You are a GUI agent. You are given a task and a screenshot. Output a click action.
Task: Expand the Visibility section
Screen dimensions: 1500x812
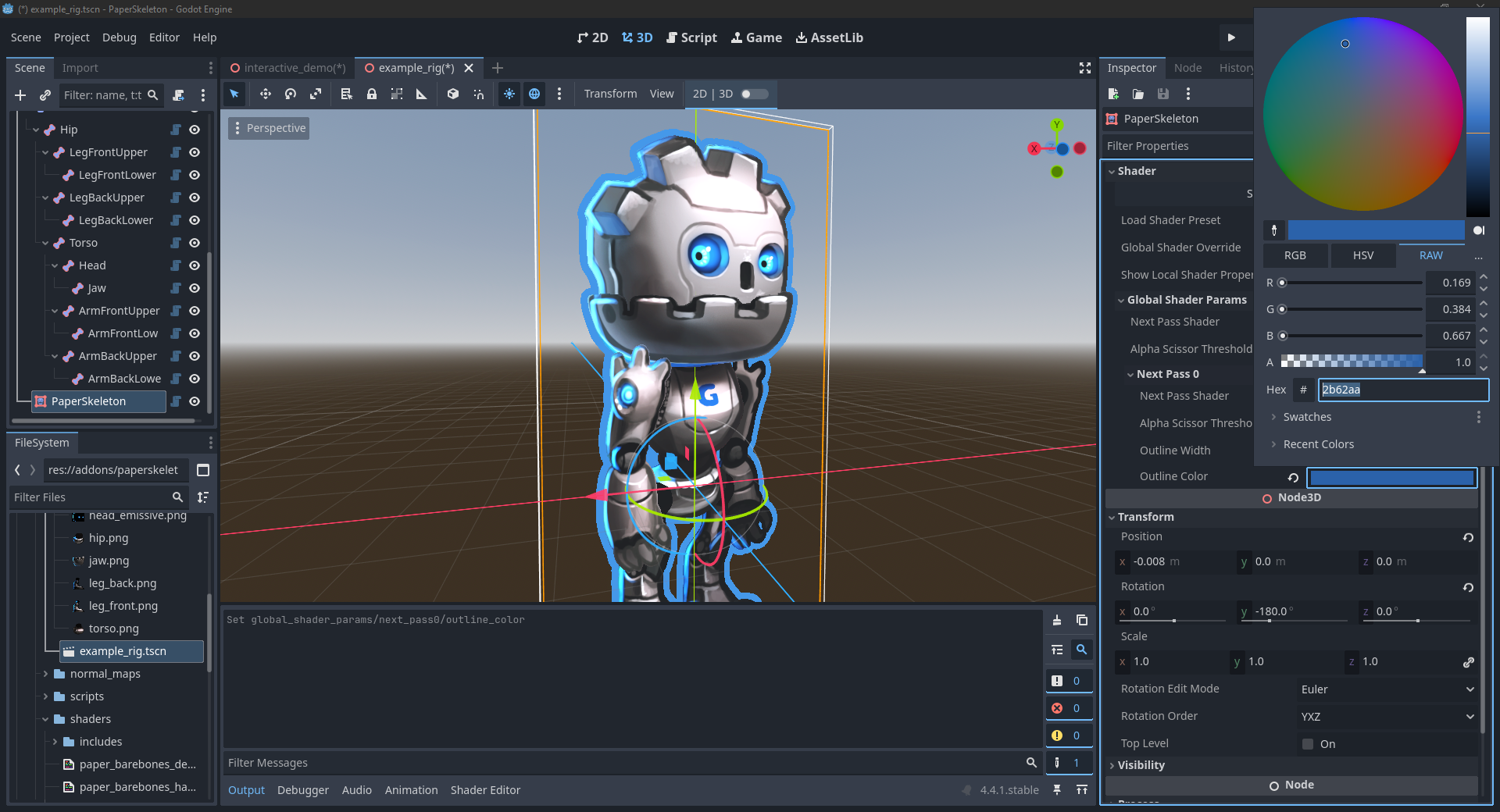pos(1112,765)
